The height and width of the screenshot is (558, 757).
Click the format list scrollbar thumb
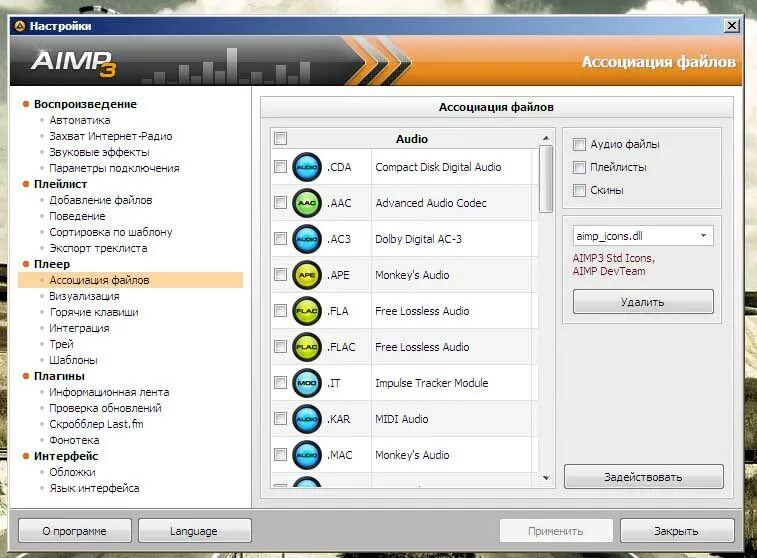tap(546, 179)
